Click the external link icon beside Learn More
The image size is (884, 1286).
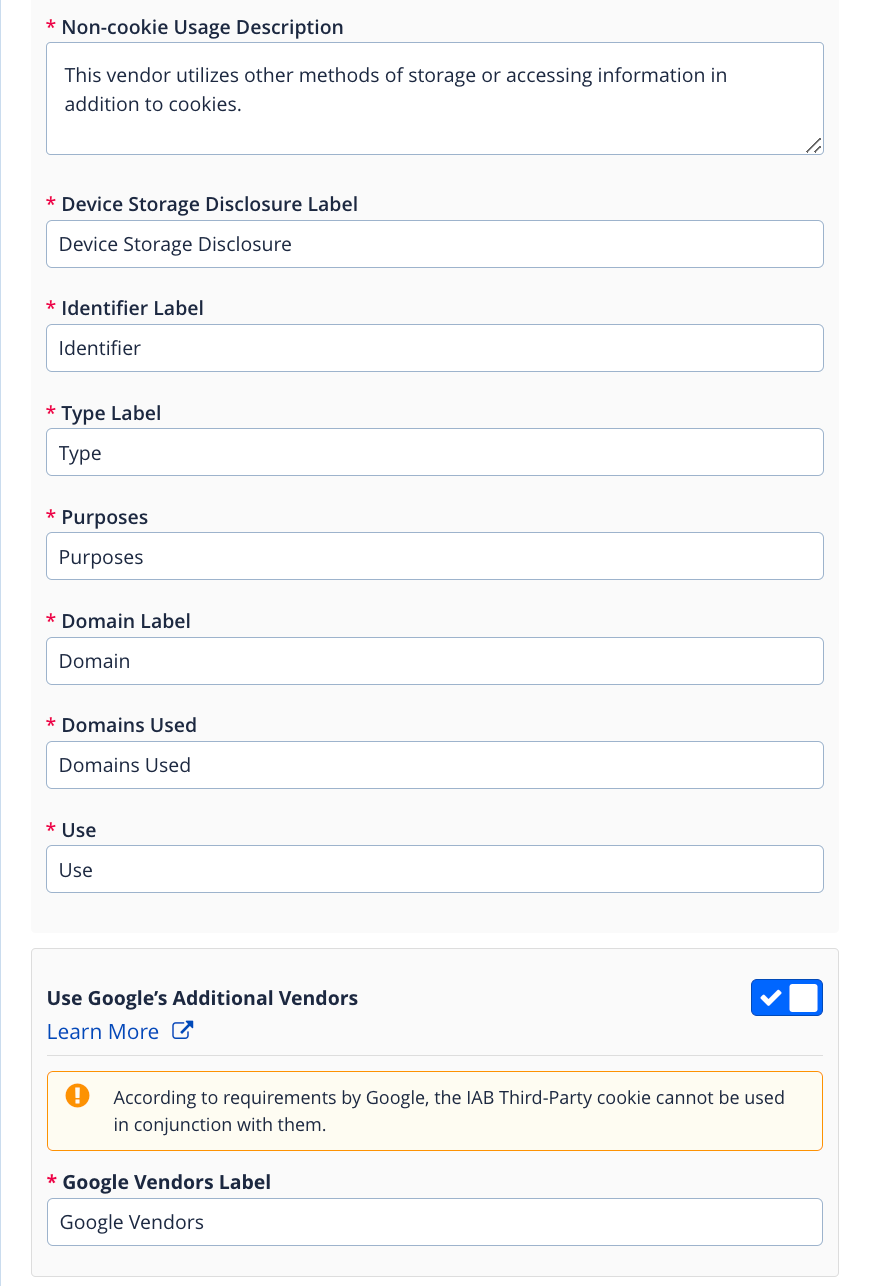182,1031
